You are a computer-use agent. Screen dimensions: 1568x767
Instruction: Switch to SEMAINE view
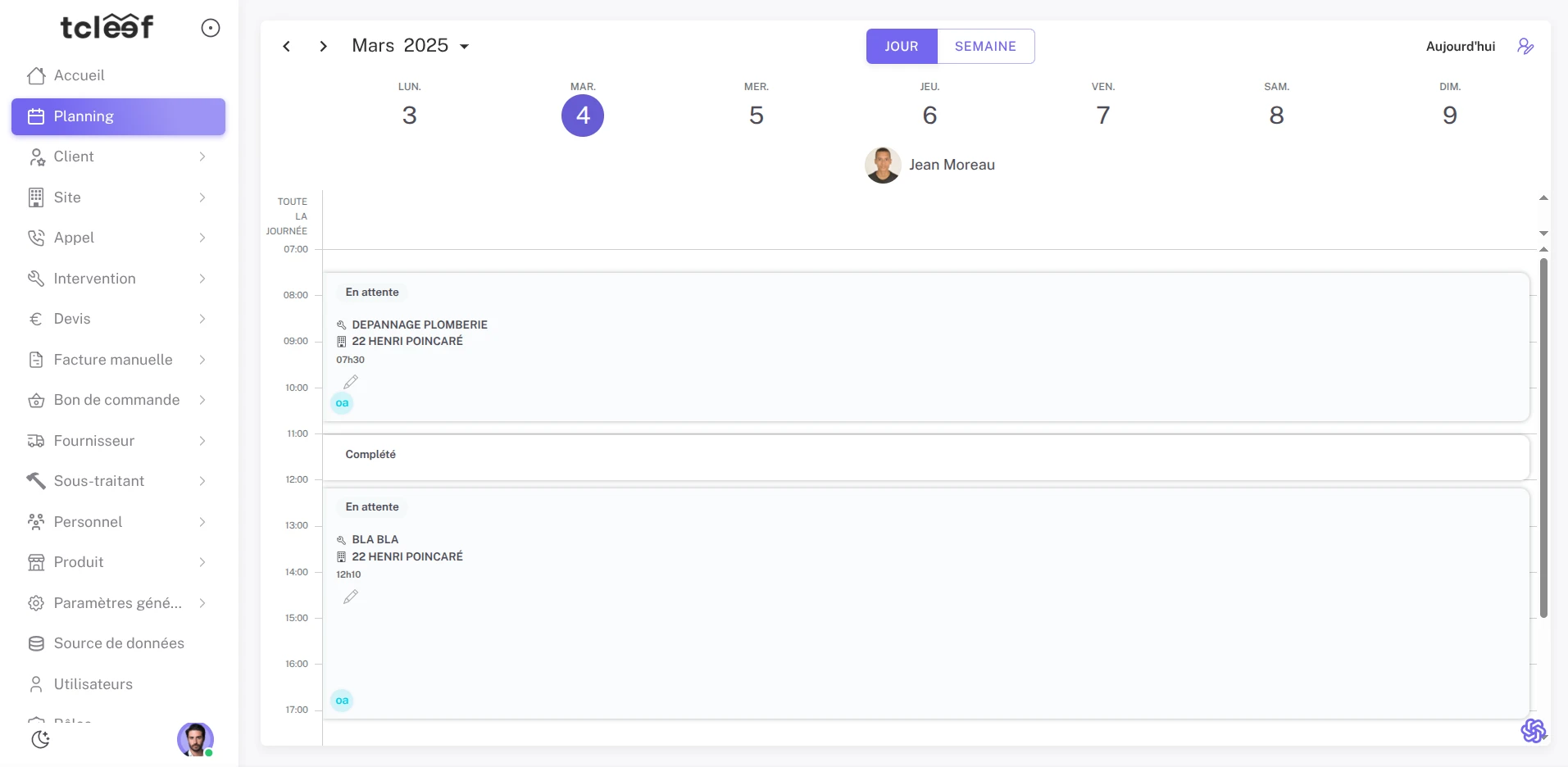pyautogui.click(x=985, y=47)
